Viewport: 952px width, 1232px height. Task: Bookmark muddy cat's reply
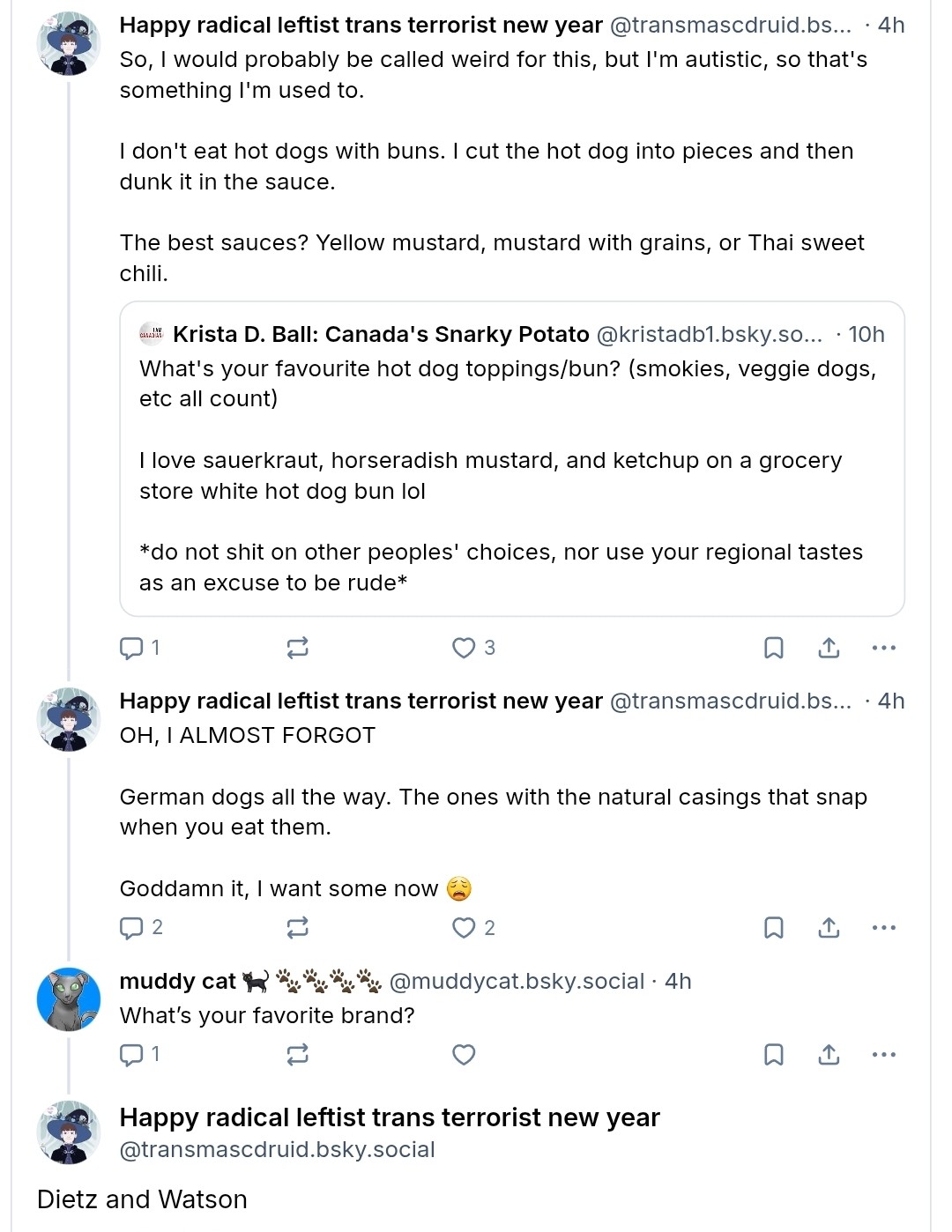(773, 1055)
